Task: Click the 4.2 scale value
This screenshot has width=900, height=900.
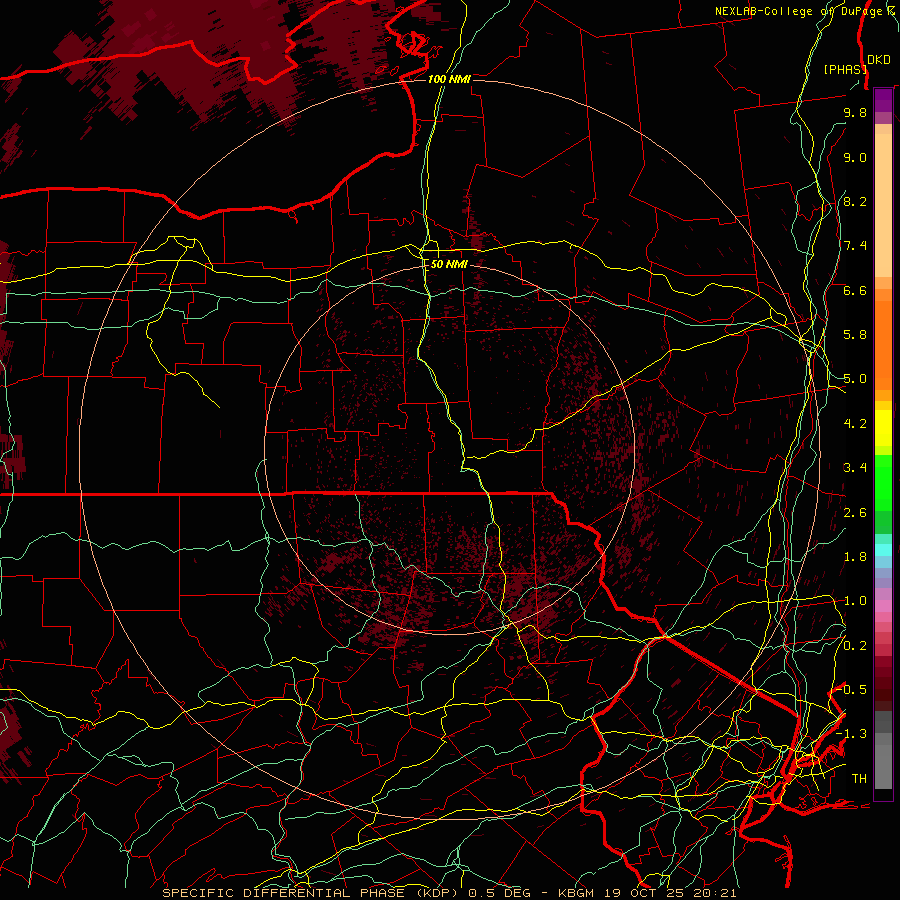Action: (855, 424)
